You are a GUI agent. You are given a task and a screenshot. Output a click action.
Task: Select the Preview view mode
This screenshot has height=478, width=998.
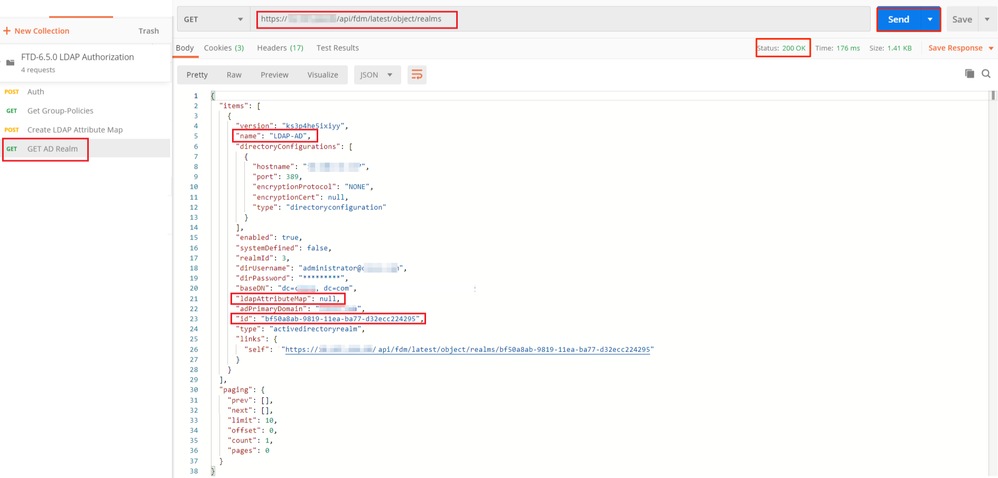(x=274, y=75)
